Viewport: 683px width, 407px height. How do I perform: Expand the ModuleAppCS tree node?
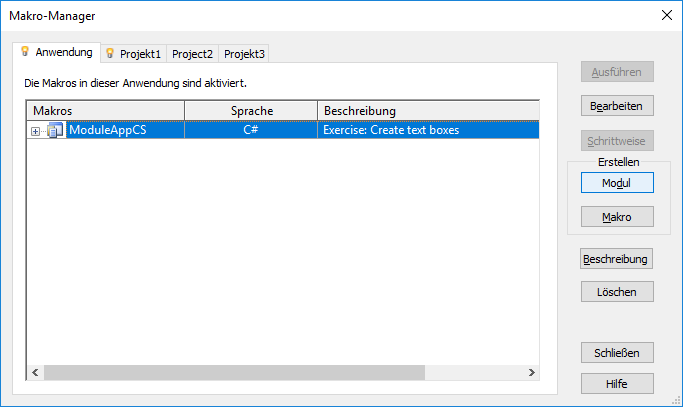click(35, 131)
